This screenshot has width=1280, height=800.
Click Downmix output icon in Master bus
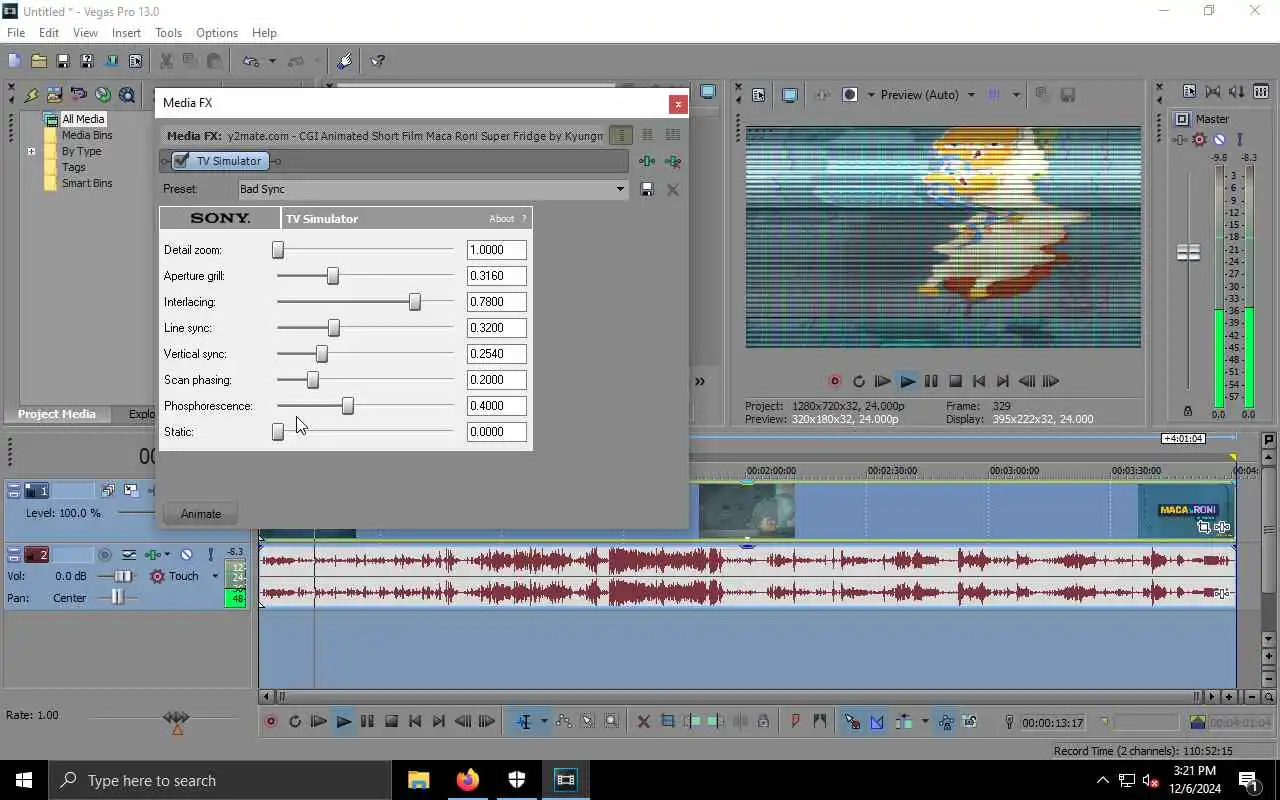click(1213, 91)
